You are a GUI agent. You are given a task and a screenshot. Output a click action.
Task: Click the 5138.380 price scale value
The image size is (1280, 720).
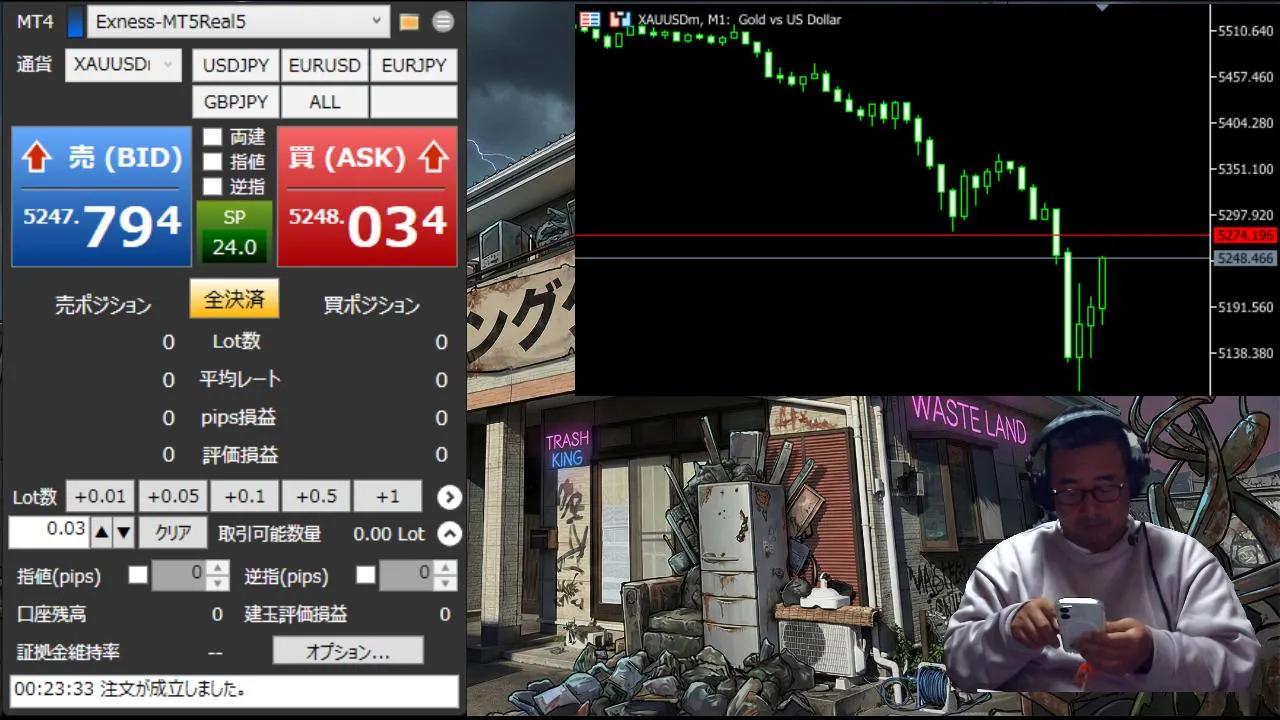[1245, 353]
